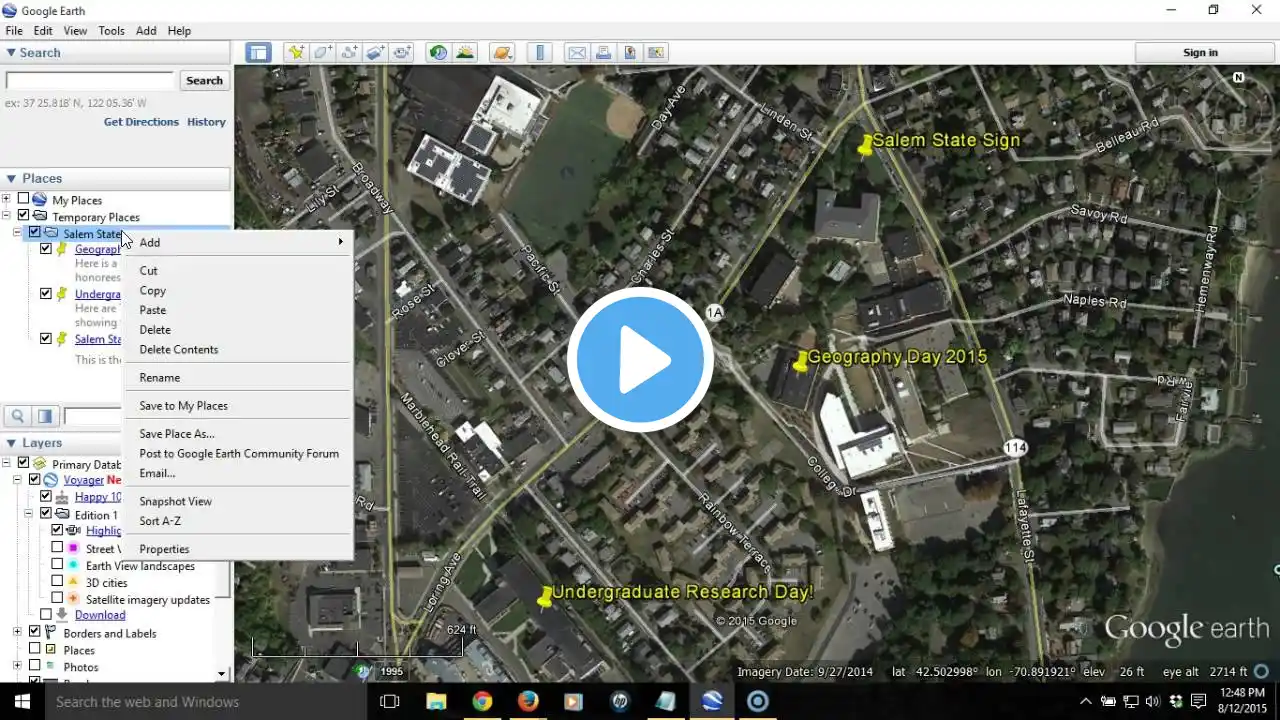Image resolution: width=1280 pixels, height=720 pixels.
Task: Select Properties from the context menu
Action: 239,548
